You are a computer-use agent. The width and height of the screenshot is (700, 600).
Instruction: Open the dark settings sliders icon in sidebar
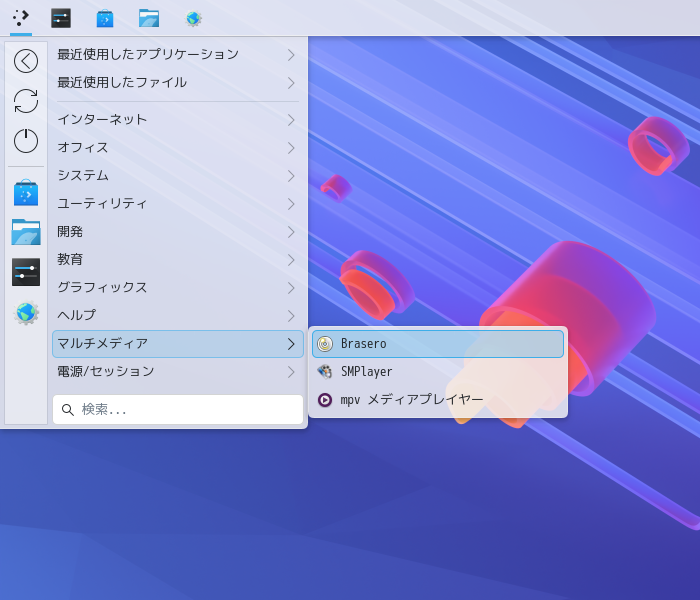(x=26, y=272)
